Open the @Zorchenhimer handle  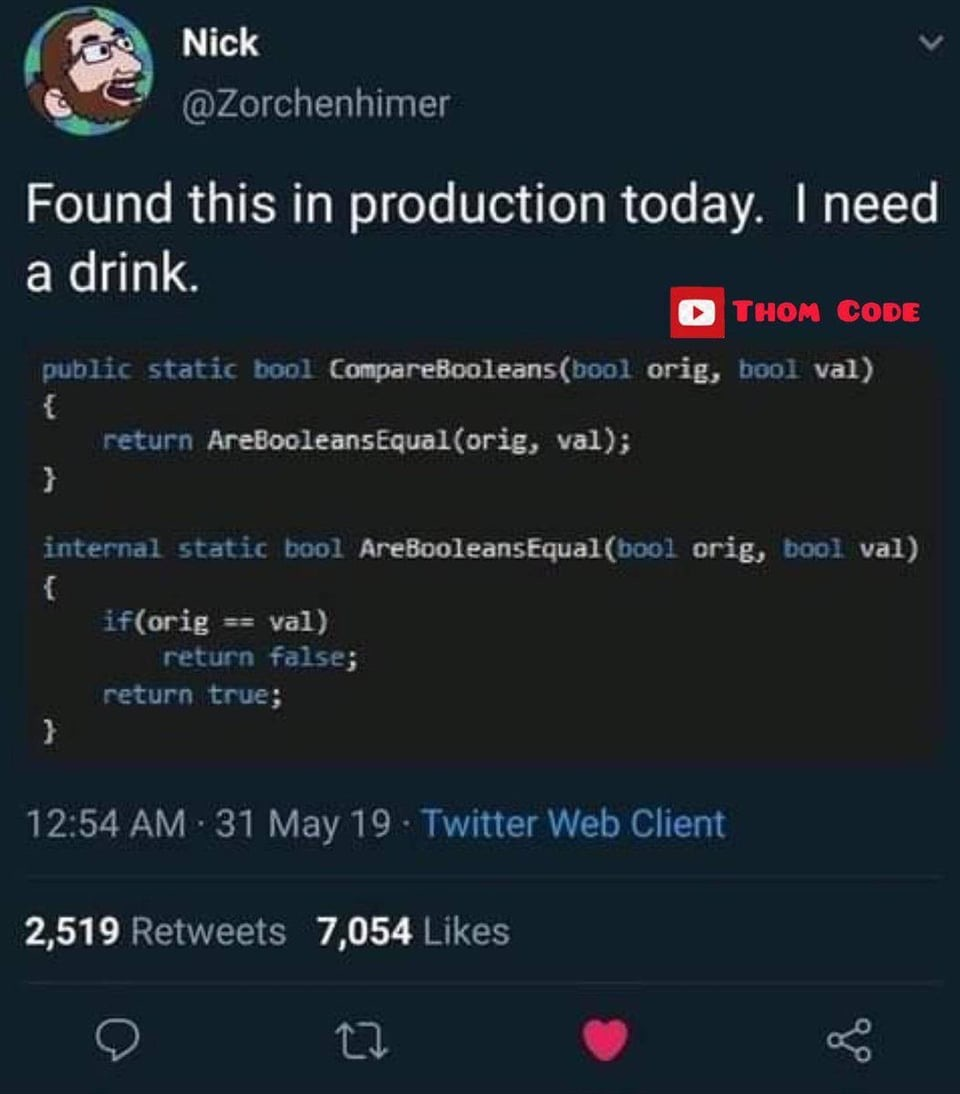click(x=315, y=104)
